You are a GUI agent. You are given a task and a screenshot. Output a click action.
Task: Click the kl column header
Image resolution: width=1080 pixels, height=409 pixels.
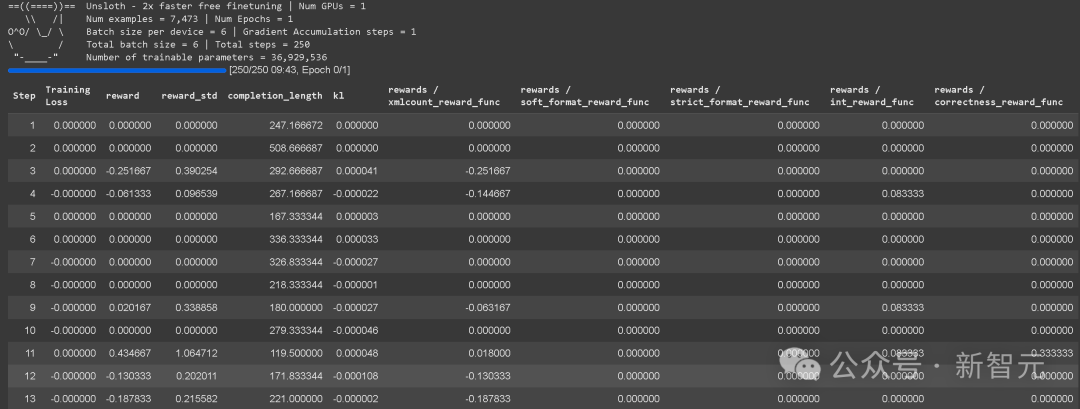click(341, 96)
